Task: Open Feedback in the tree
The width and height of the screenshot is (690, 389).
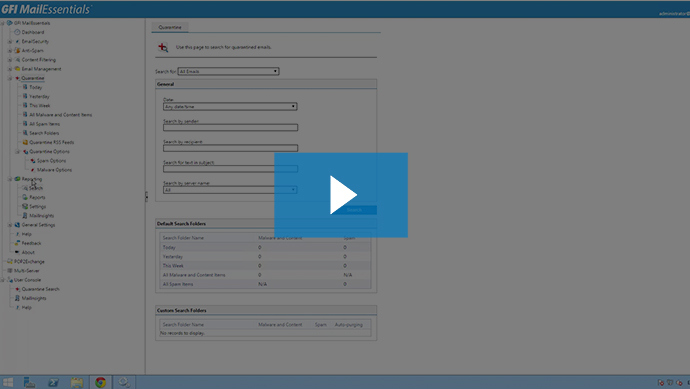Action: click(x=31, y=243)
